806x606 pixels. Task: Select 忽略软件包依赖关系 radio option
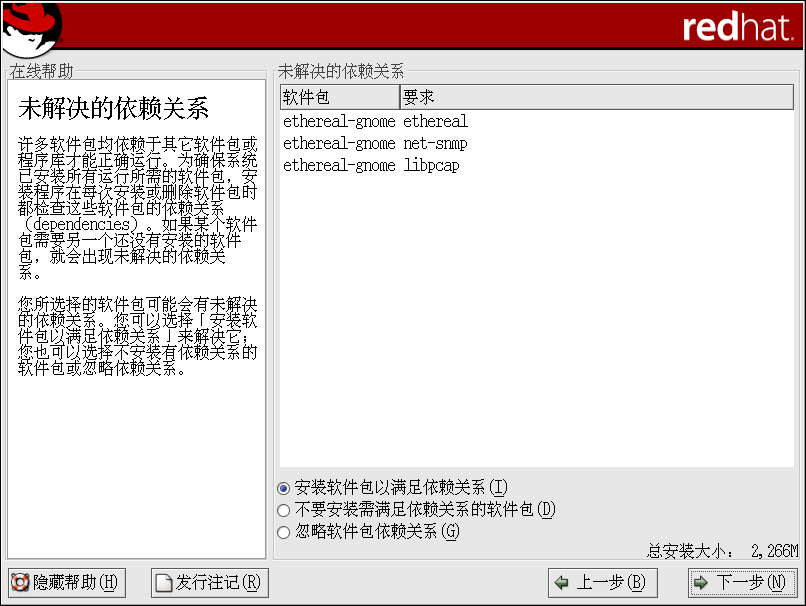point(284,532)
